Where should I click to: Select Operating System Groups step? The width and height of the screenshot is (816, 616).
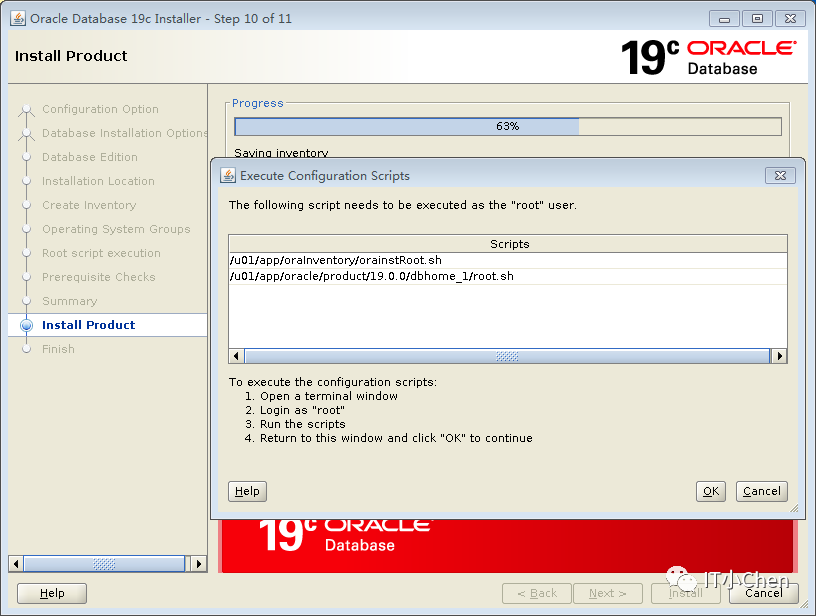[x=116, y=229]
